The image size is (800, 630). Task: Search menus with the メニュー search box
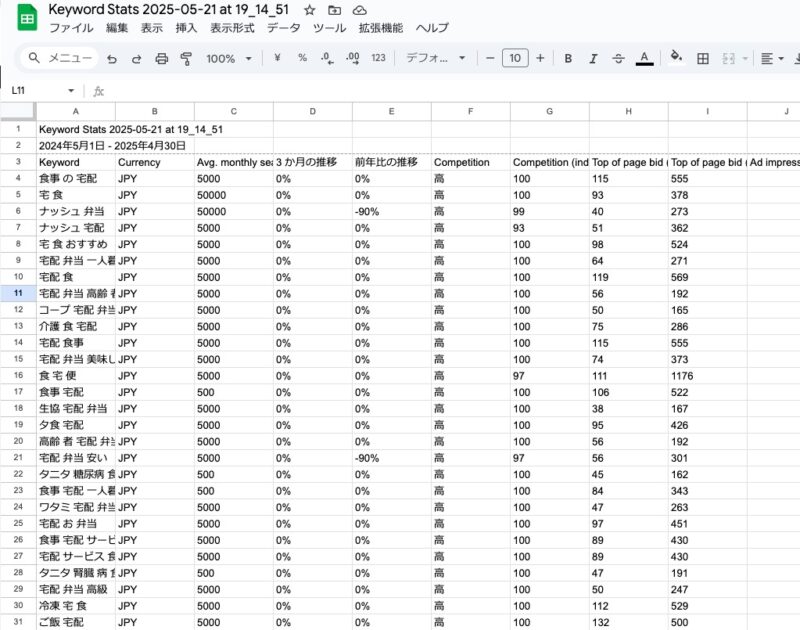(x=60, y=58)
